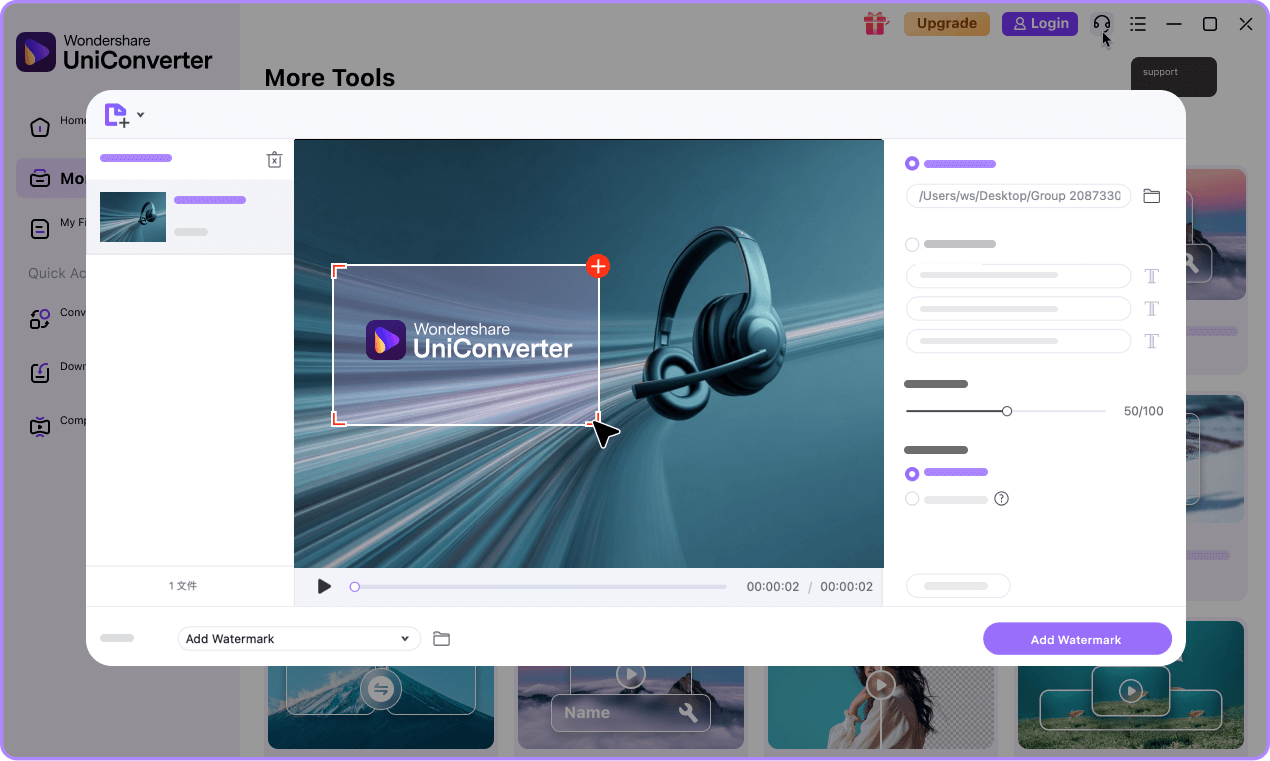Delete all files with trash icon
Screen dimensions: 1270x761
[274, 159]
